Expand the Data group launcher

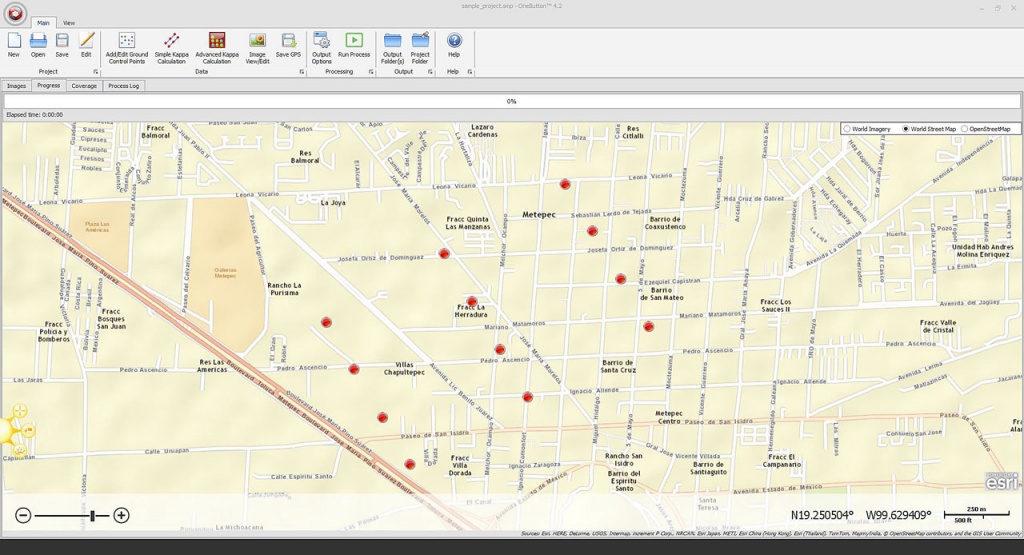click(x=302, y=72)
